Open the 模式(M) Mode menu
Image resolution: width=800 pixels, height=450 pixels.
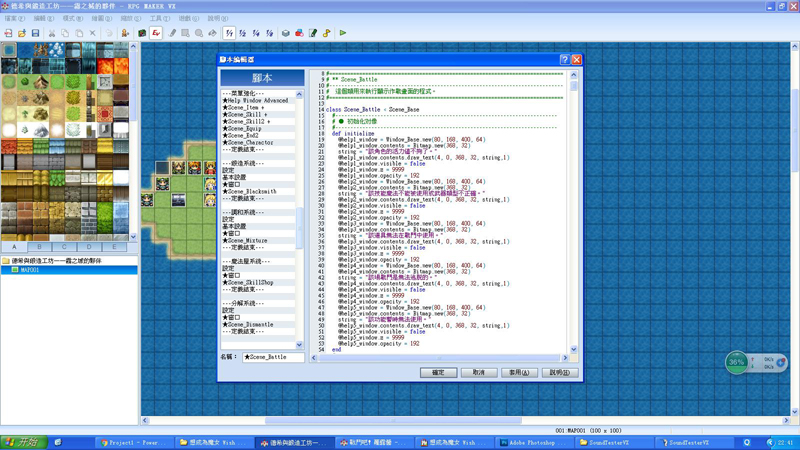(x=72, y=18)
